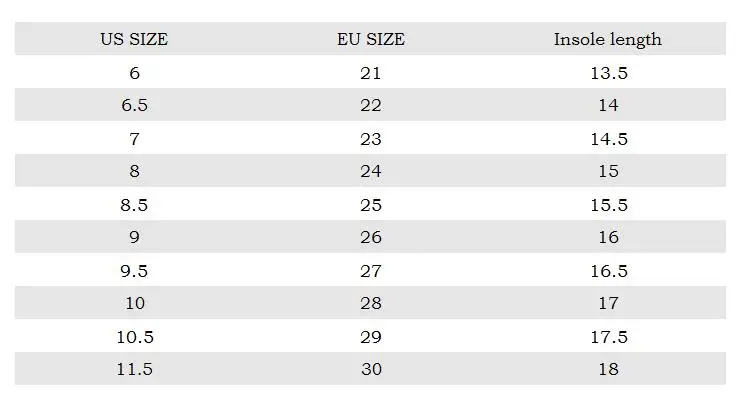This screenshot has height=402, width=744.
Task: Click insole length 13.5 value
Action: (608, 73)
